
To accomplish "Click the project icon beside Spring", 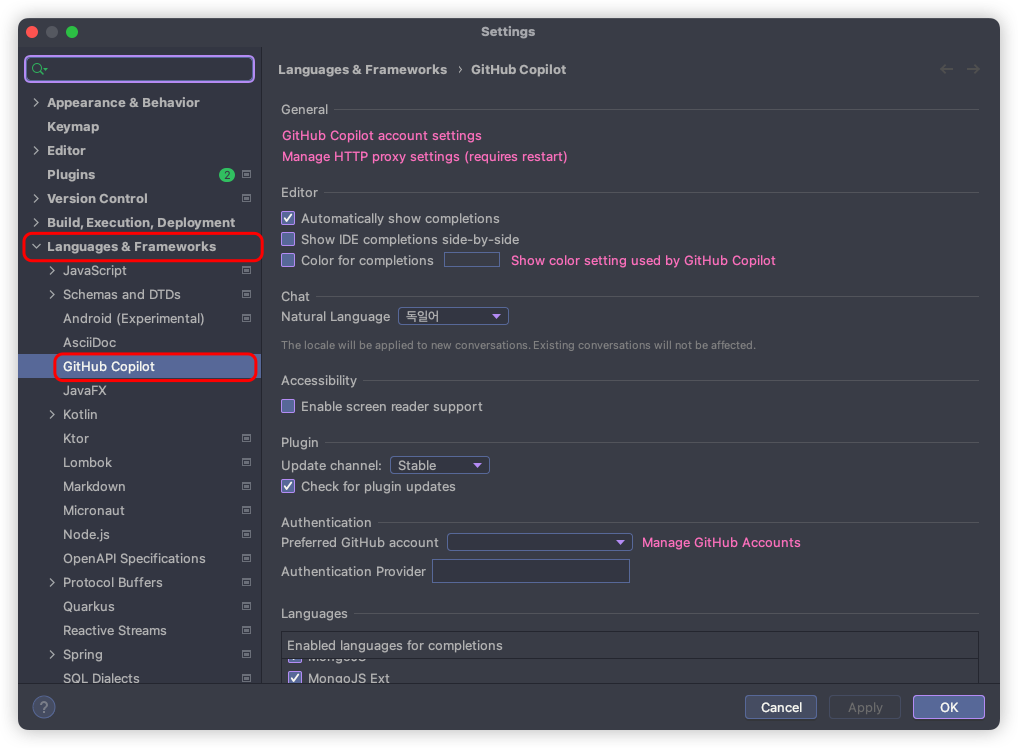I will [247, 654].
